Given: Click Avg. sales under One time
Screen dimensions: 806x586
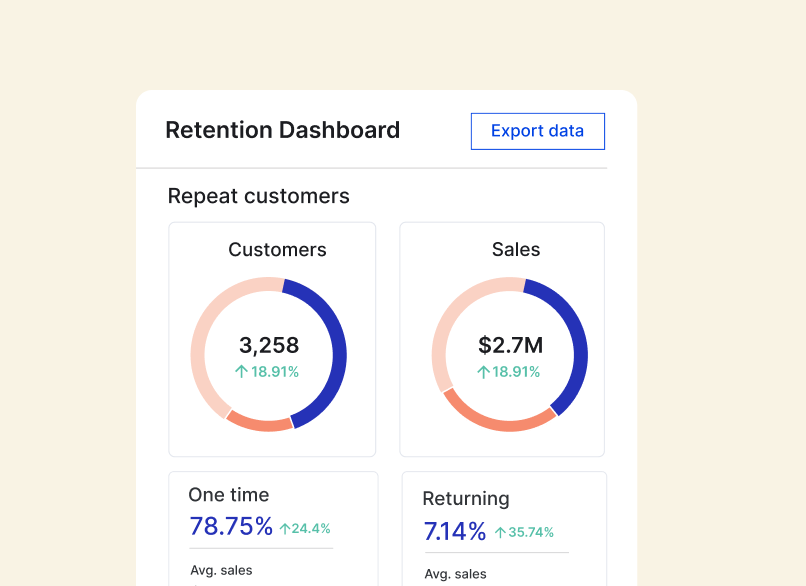Looking at the screenshot, I should [221, 570].
